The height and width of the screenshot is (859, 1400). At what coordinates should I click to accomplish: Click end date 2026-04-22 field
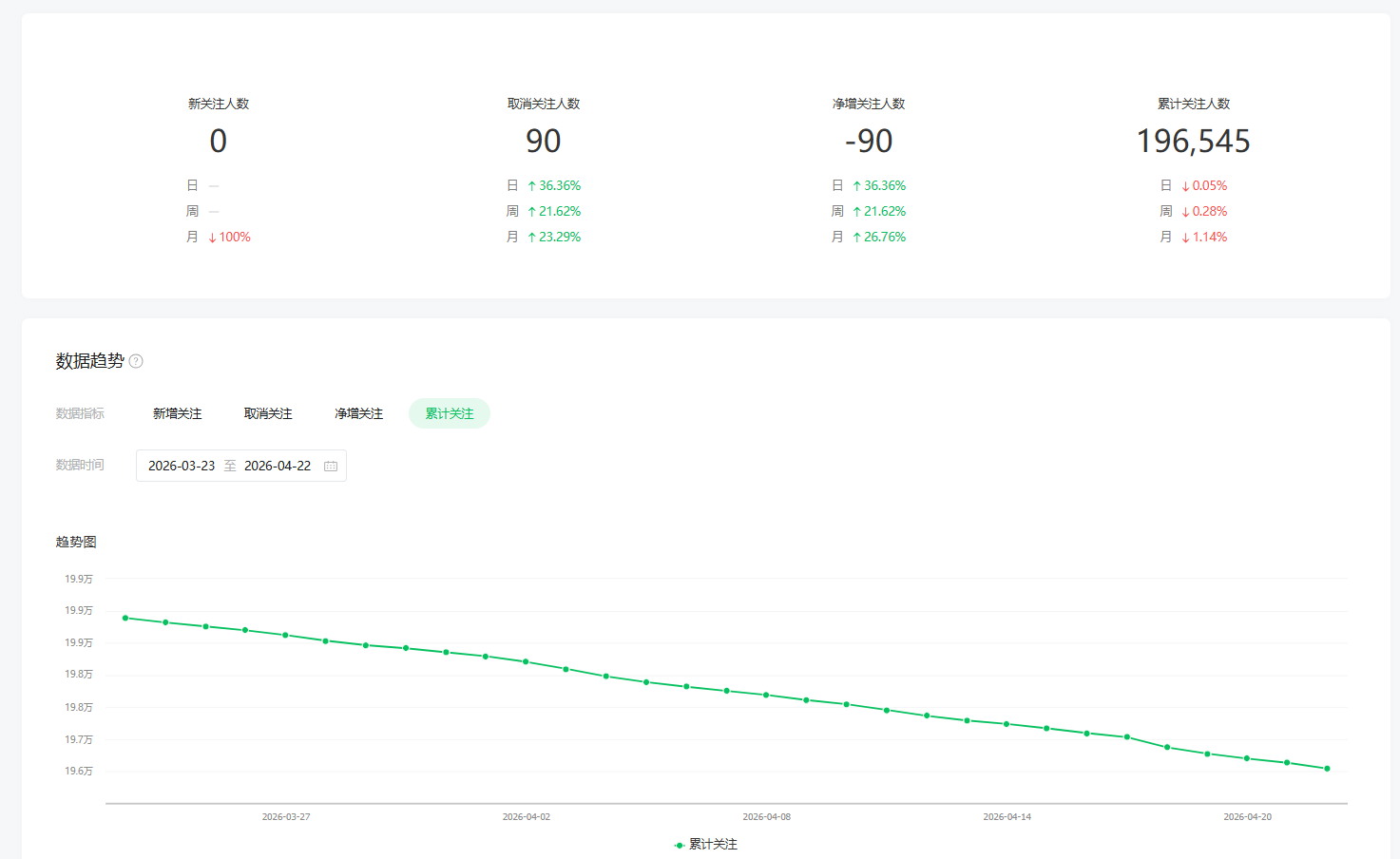coord(278,466)
